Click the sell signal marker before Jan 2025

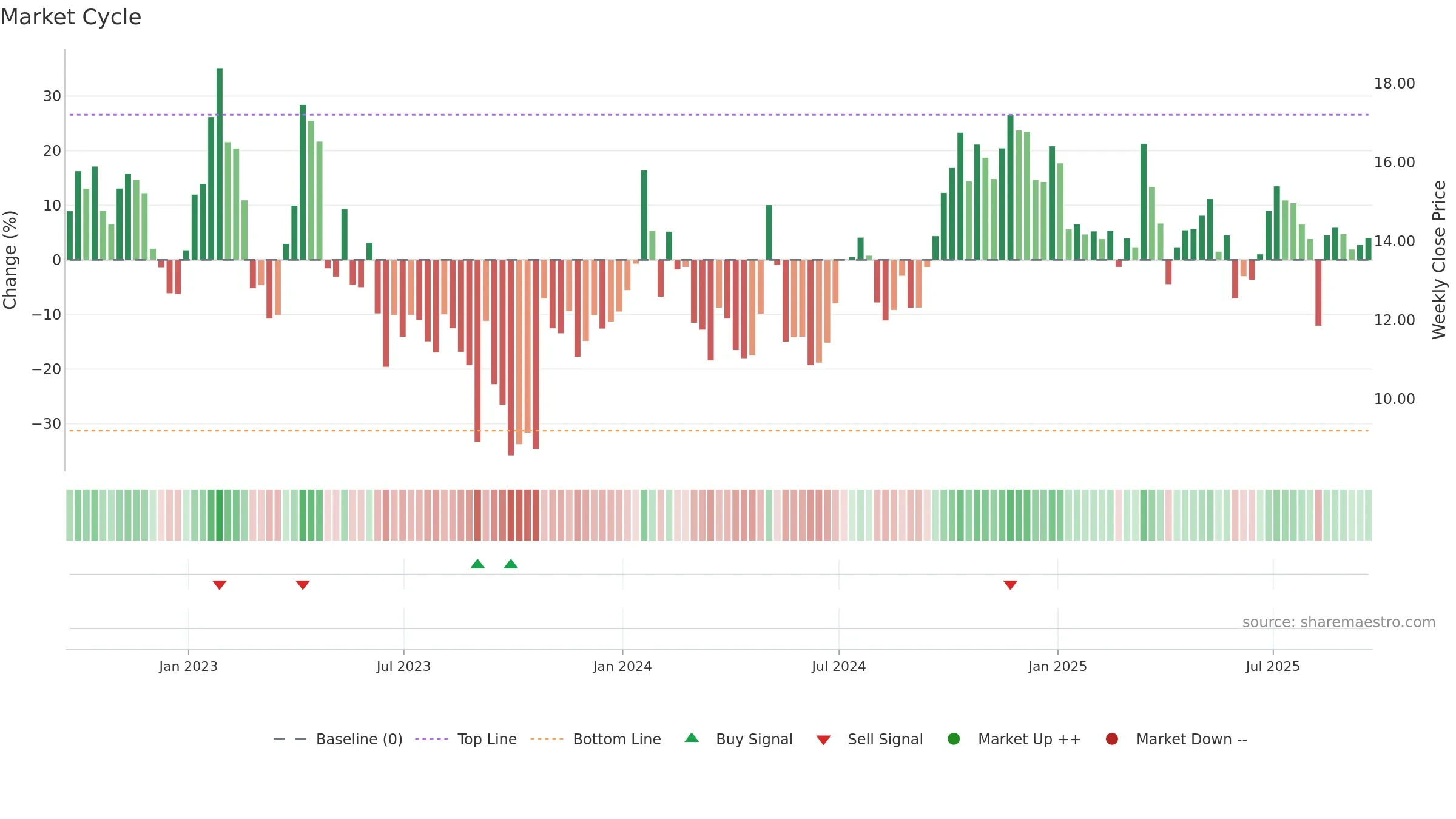coord(1010,585)
